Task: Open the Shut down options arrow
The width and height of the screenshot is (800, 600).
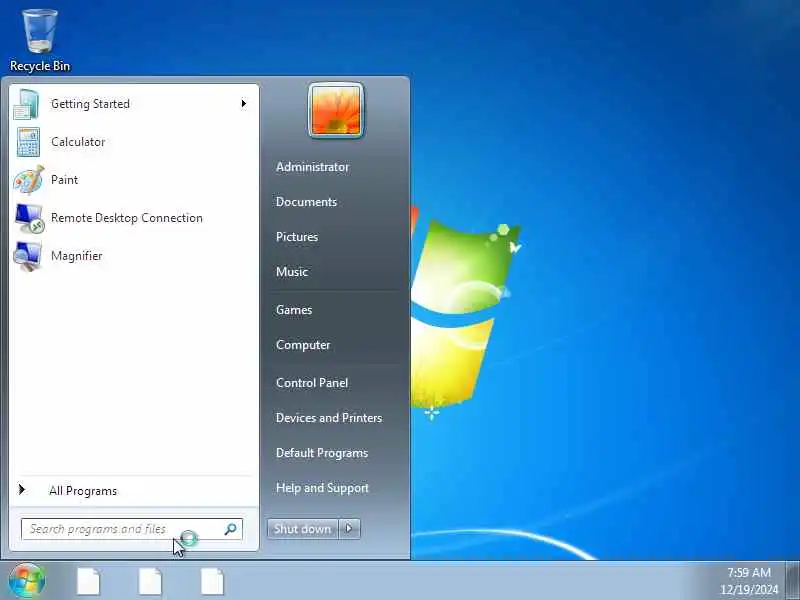Action: pyautogui.click(x=349, y=529)
